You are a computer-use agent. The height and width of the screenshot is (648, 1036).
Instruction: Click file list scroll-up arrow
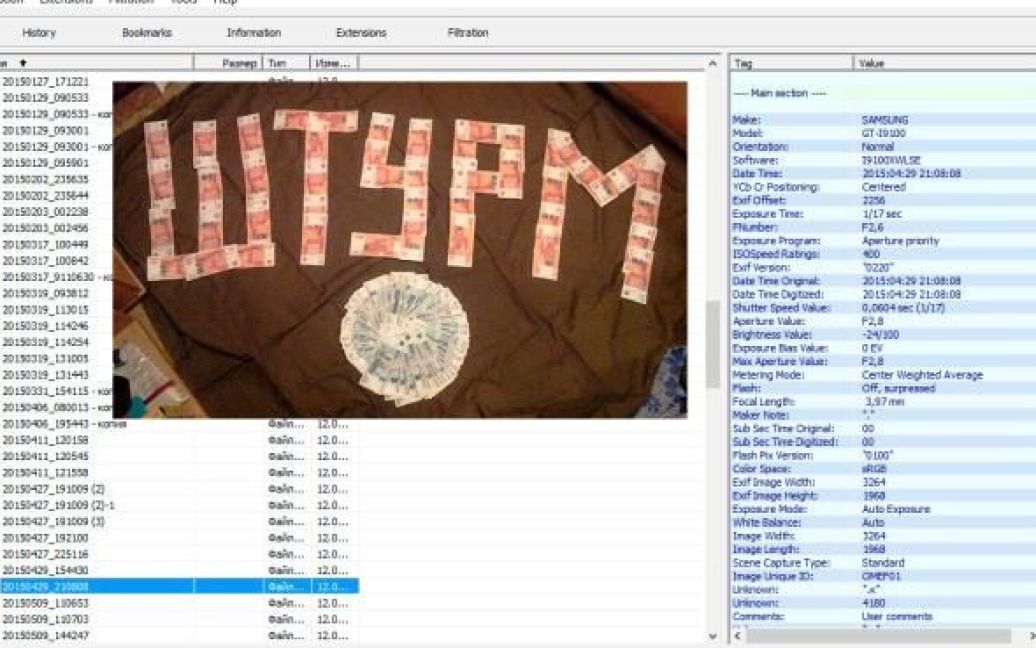tap(712, 63)
